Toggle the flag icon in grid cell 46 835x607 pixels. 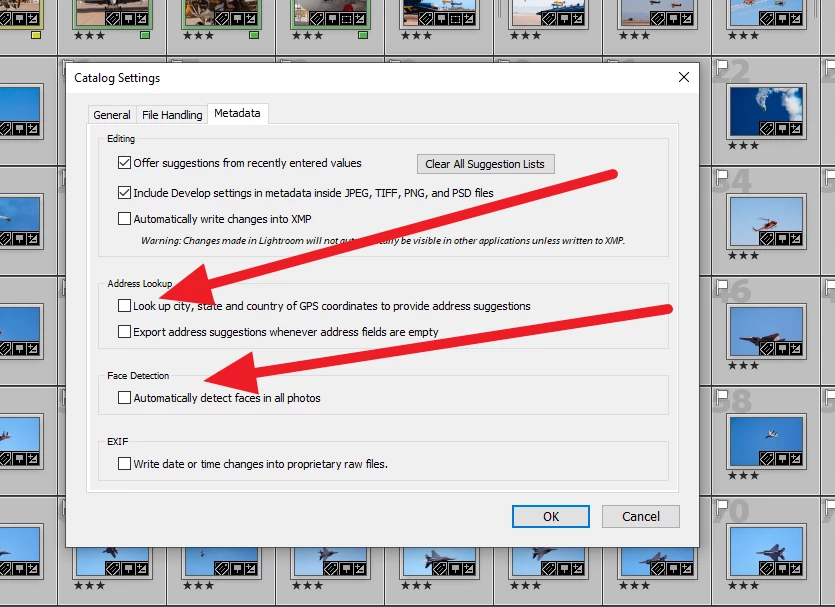pos(722,287)
